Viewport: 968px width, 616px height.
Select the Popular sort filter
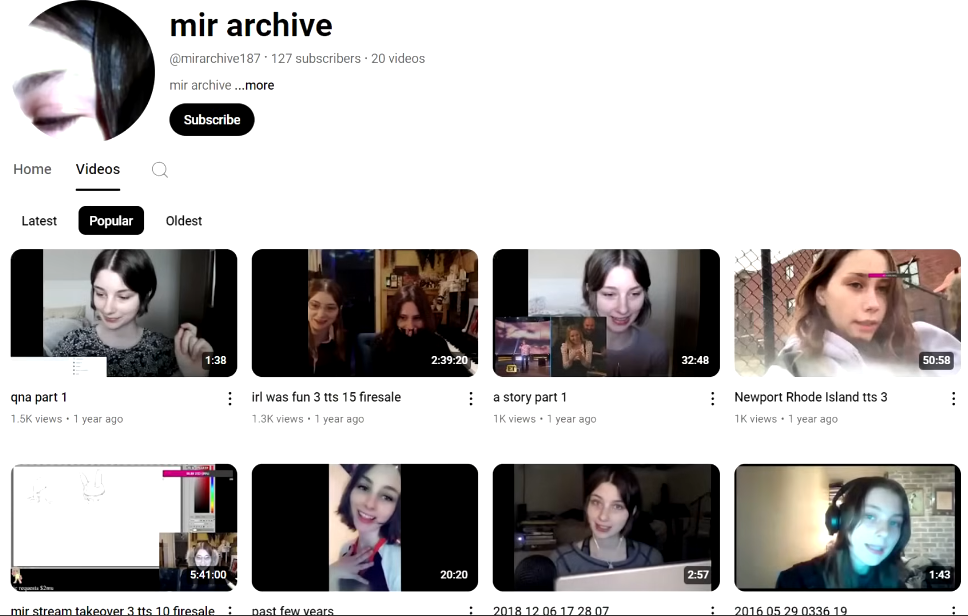tap(111, 221)
